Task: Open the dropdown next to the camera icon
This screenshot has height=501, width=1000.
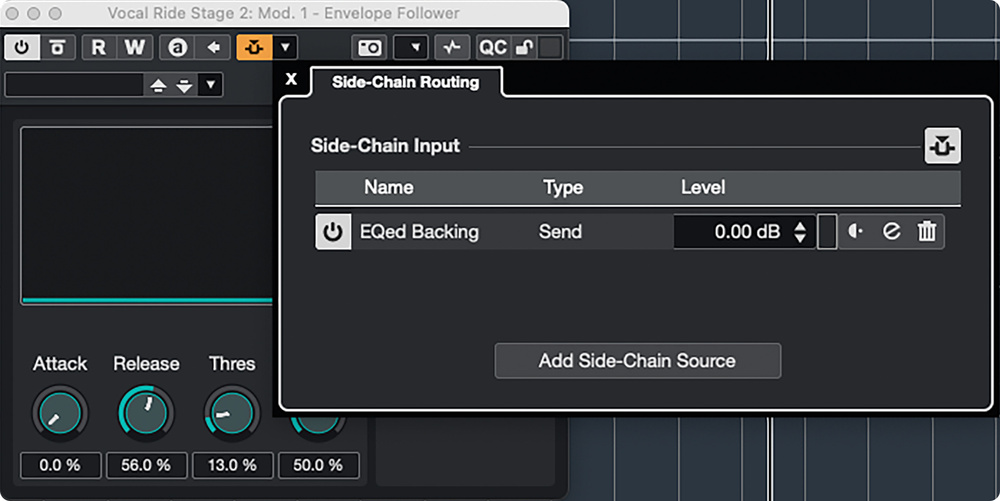Action: pyautogui.click(x=413, y=47)
